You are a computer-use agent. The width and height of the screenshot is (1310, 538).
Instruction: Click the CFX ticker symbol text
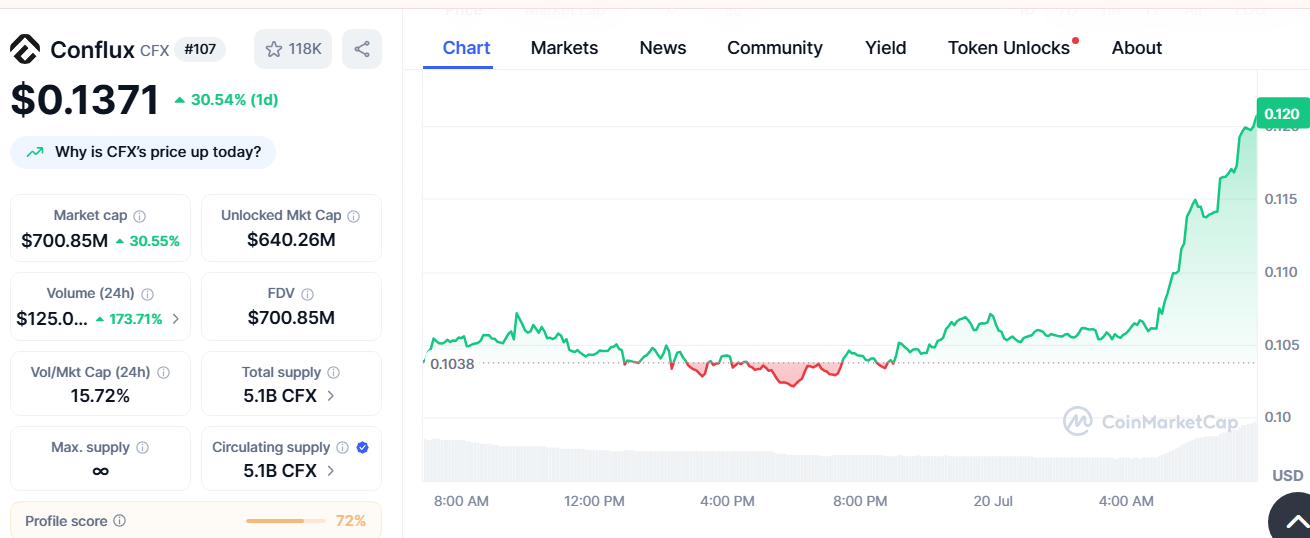click(x=154, y=50)
